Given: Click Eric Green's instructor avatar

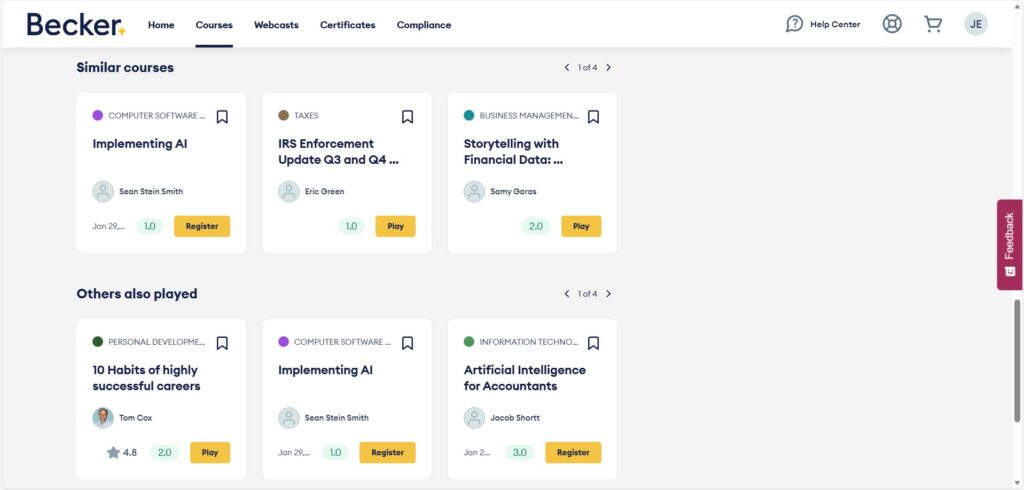Looking at the screenshot, I should coord(289,191).
